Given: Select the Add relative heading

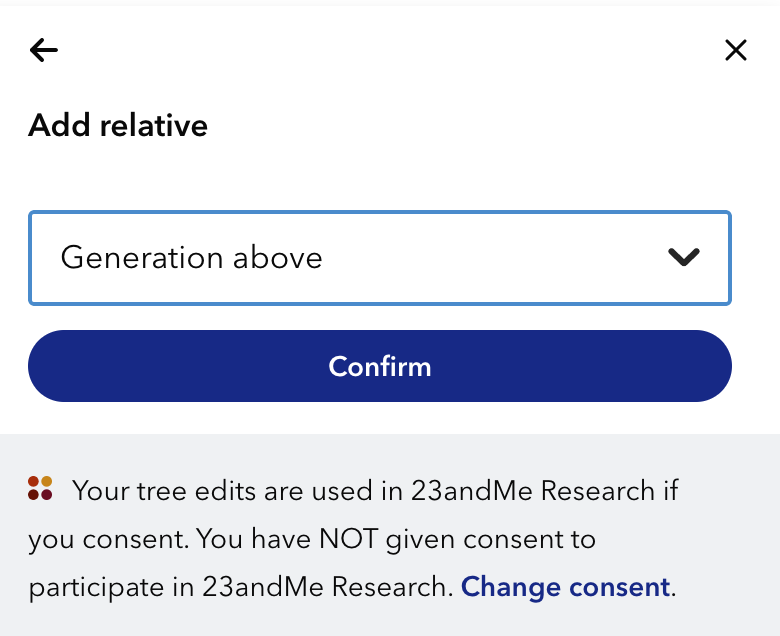Looking at the screenshot, I should coord(118,125).
